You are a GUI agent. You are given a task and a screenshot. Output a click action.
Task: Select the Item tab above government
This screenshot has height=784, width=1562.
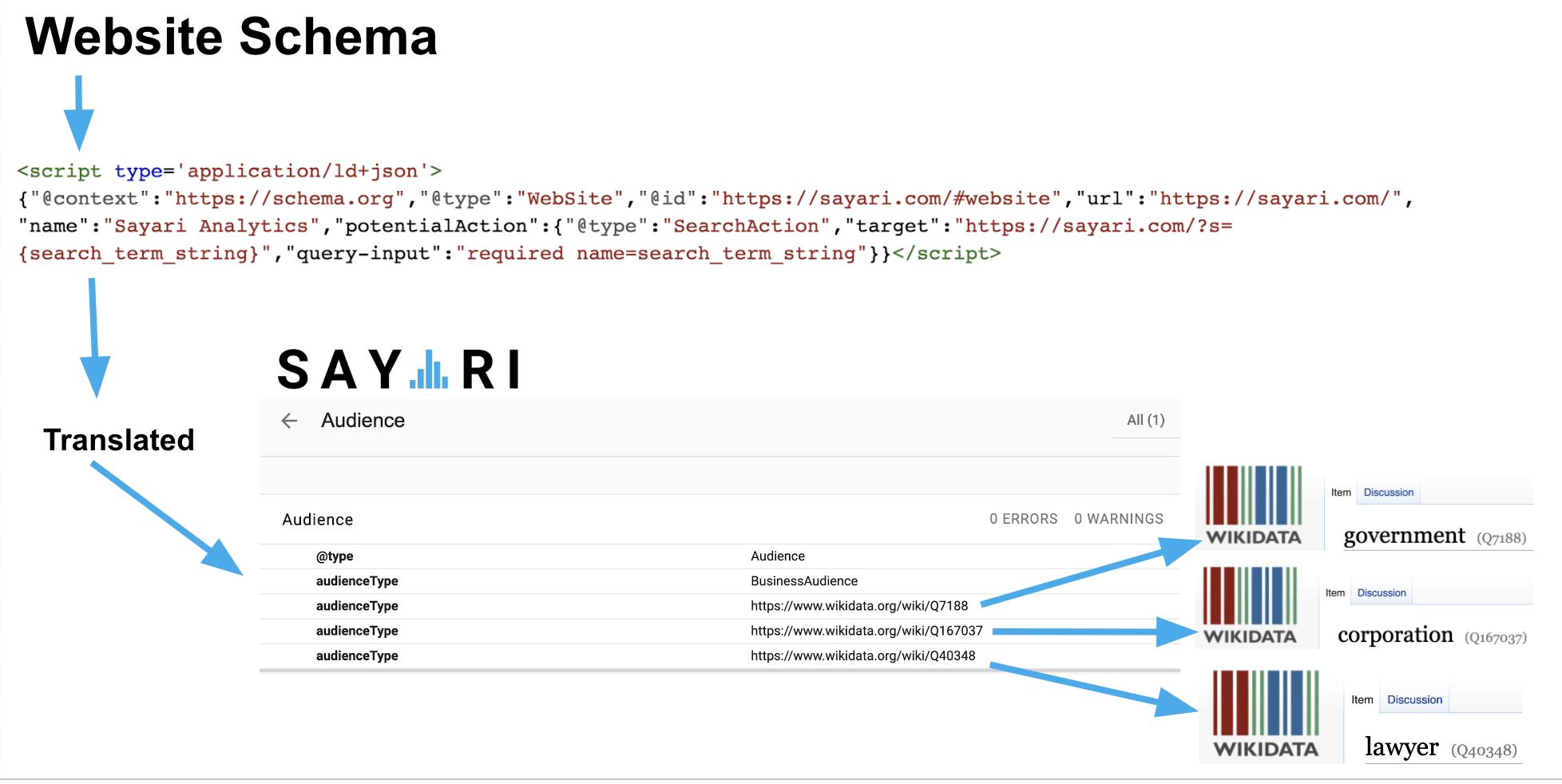pyautogui.click(x=1341, y=493)
